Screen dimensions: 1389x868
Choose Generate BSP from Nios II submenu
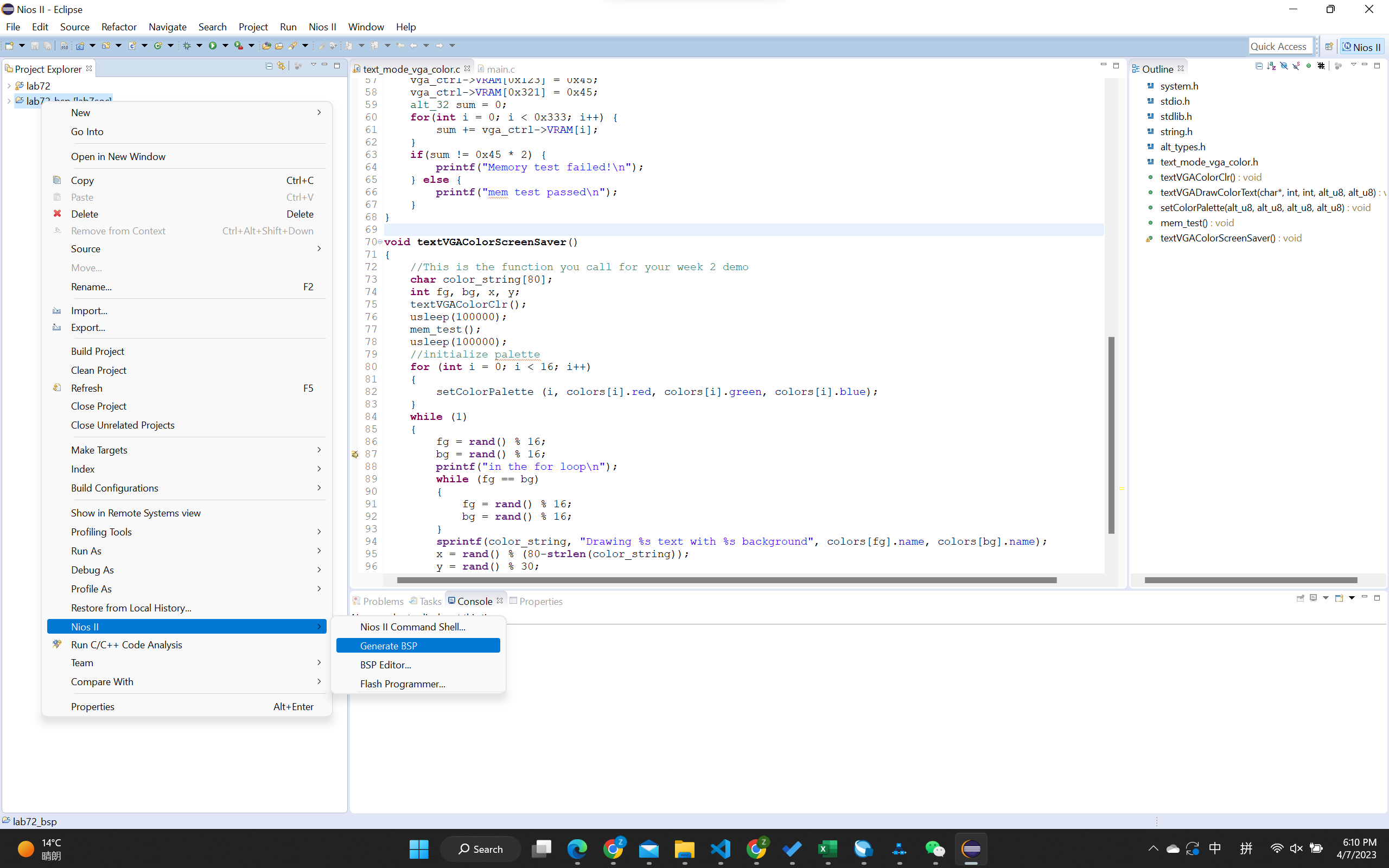point(418,645)
